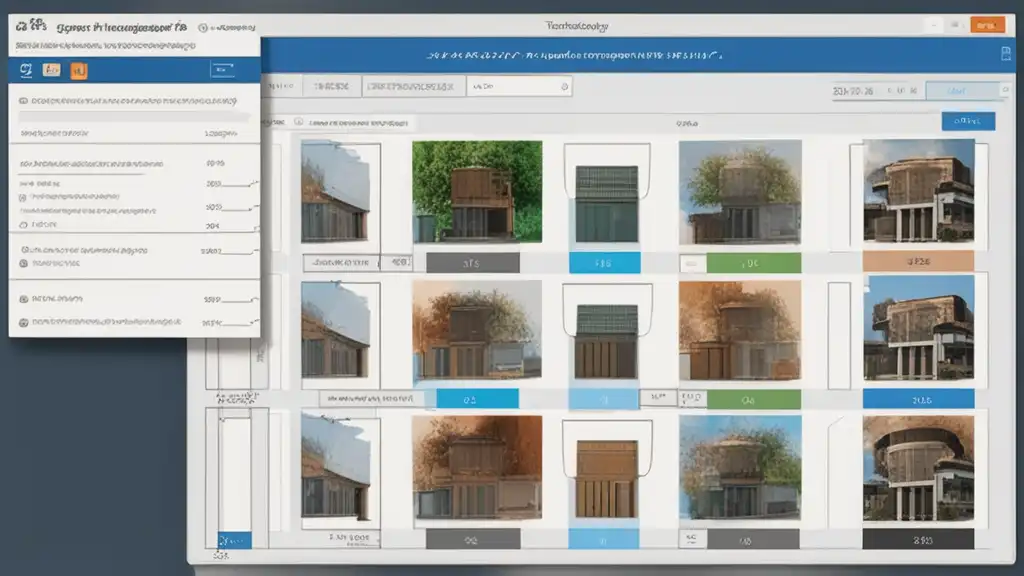The height and width of the screenshot is (576, 1024).
Task: Click the outlined box icon on the left panel's blue bar
Action: [x=222, y=69]
